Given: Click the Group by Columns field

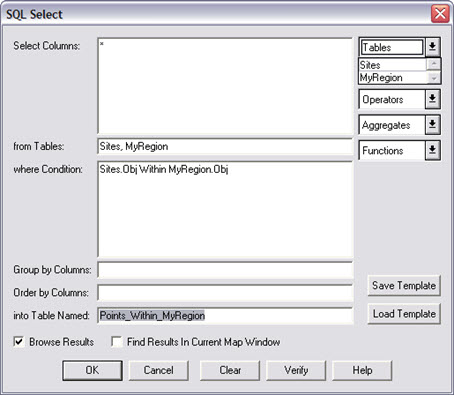Looking at the screenshot, I should [225, 270].
